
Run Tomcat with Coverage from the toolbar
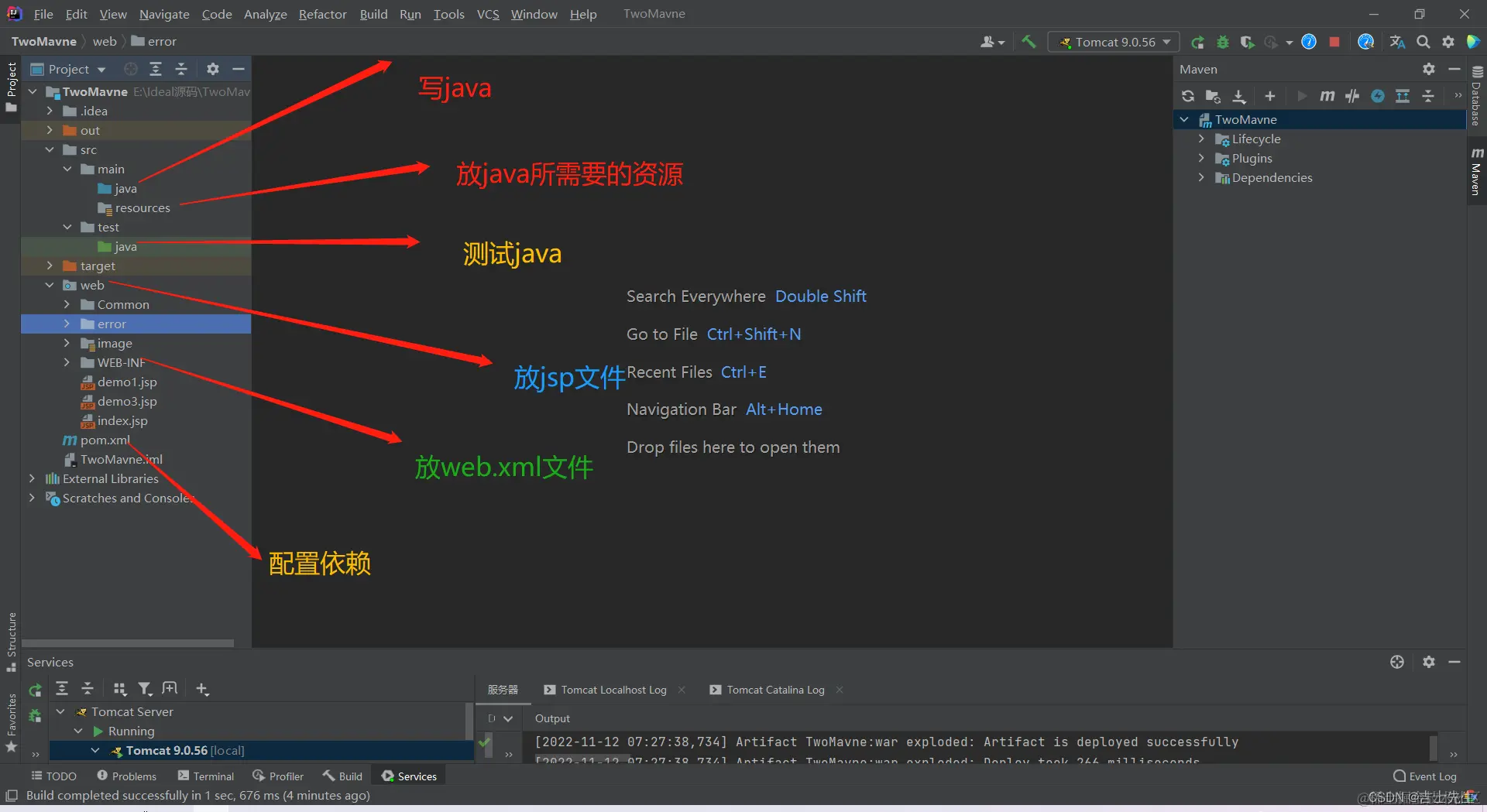coord(1247,42)
